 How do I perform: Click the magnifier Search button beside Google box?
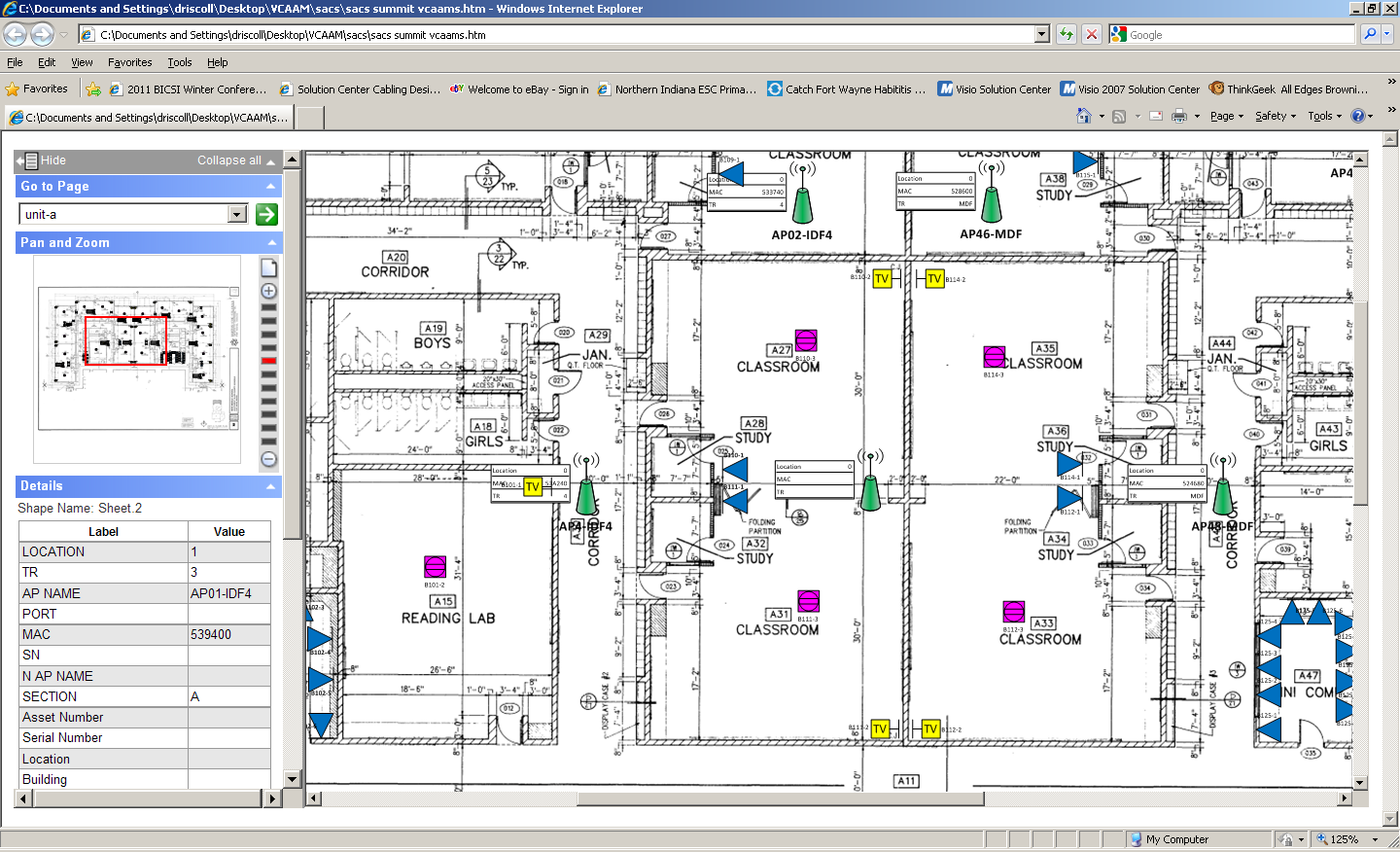1370,34
